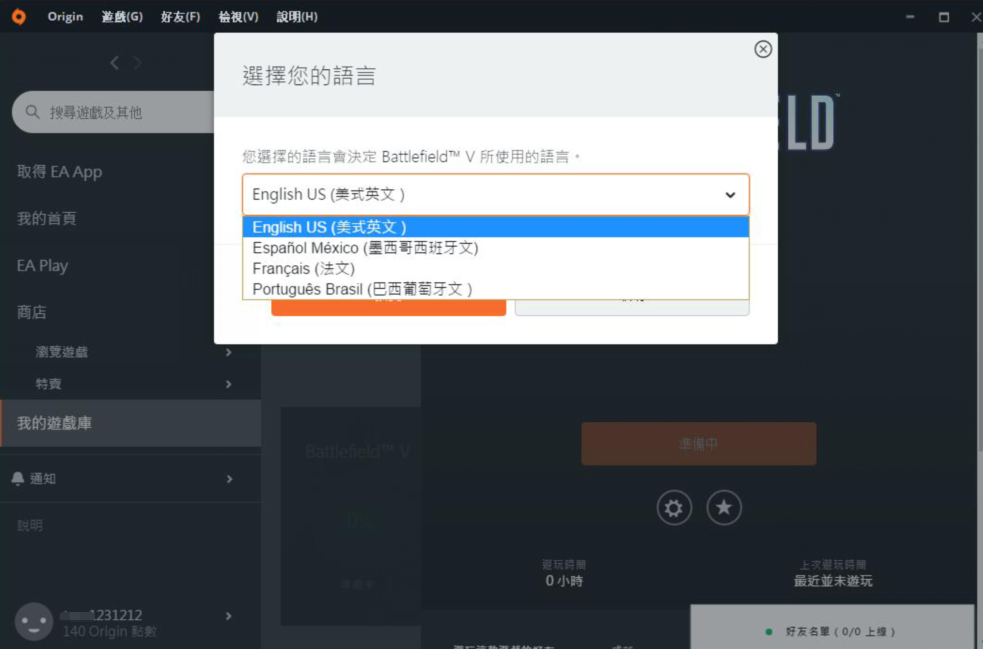Open the language combo box dropdown arrow
This screenshot has height=649, width=983.
730,195
